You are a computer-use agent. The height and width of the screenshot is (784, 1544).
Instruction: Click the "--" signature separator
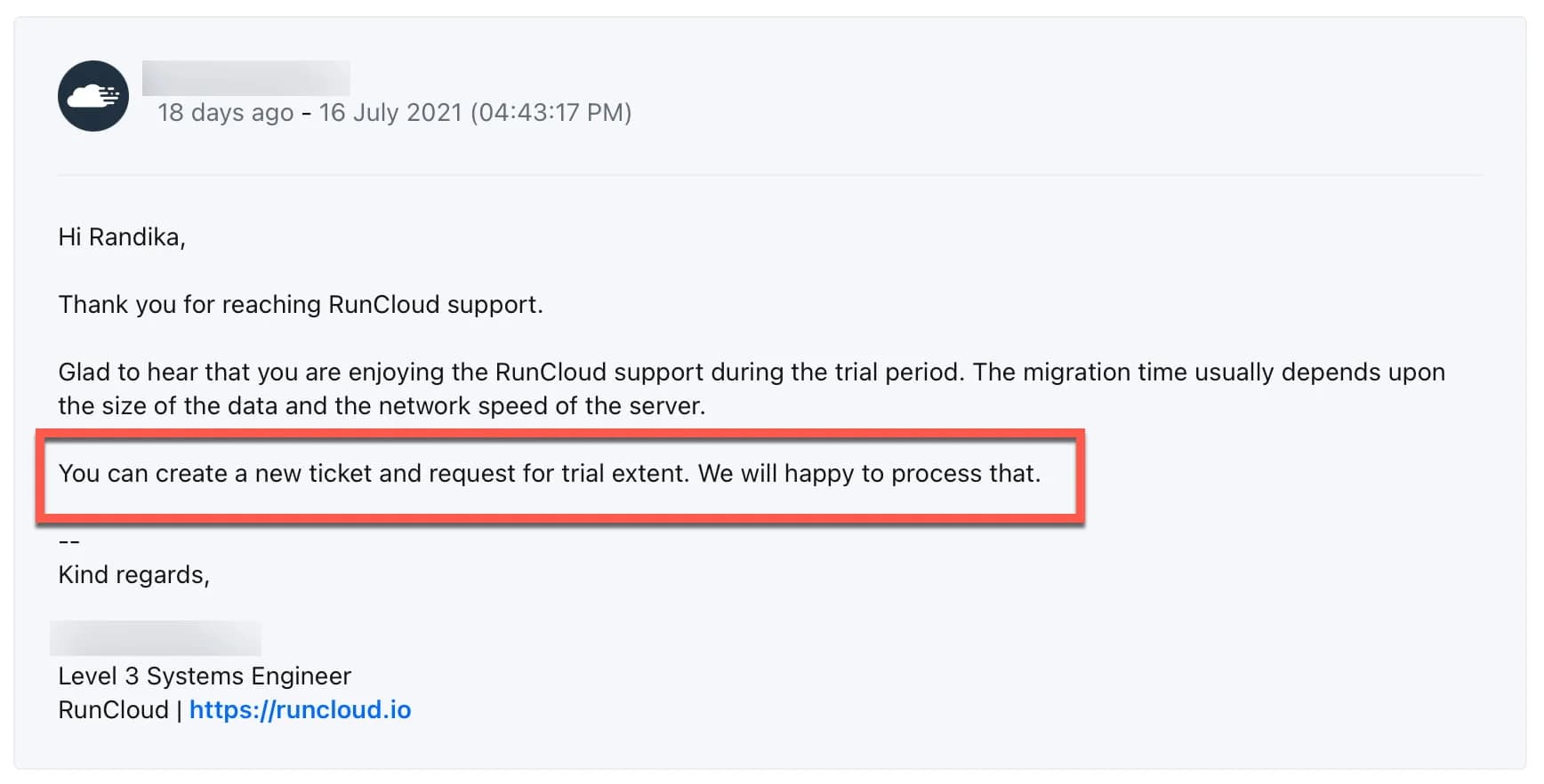pyautogui.click(x=69, y=541)
